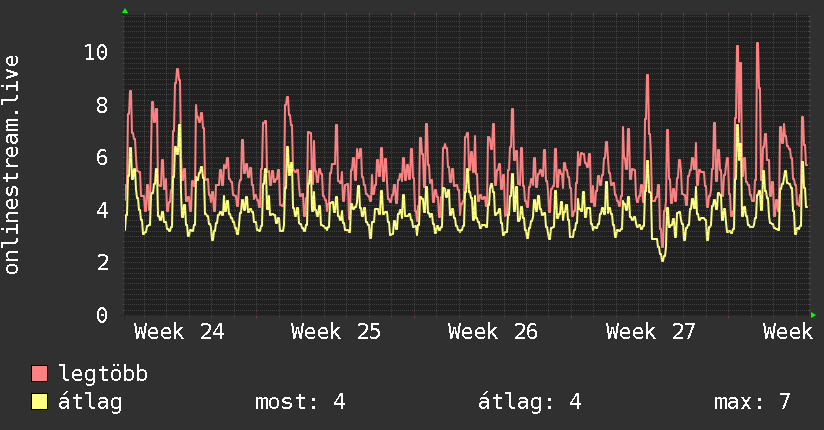Click the red legtöbb legend swatch
Screen dimensions: 824x430
pos(39,373)
